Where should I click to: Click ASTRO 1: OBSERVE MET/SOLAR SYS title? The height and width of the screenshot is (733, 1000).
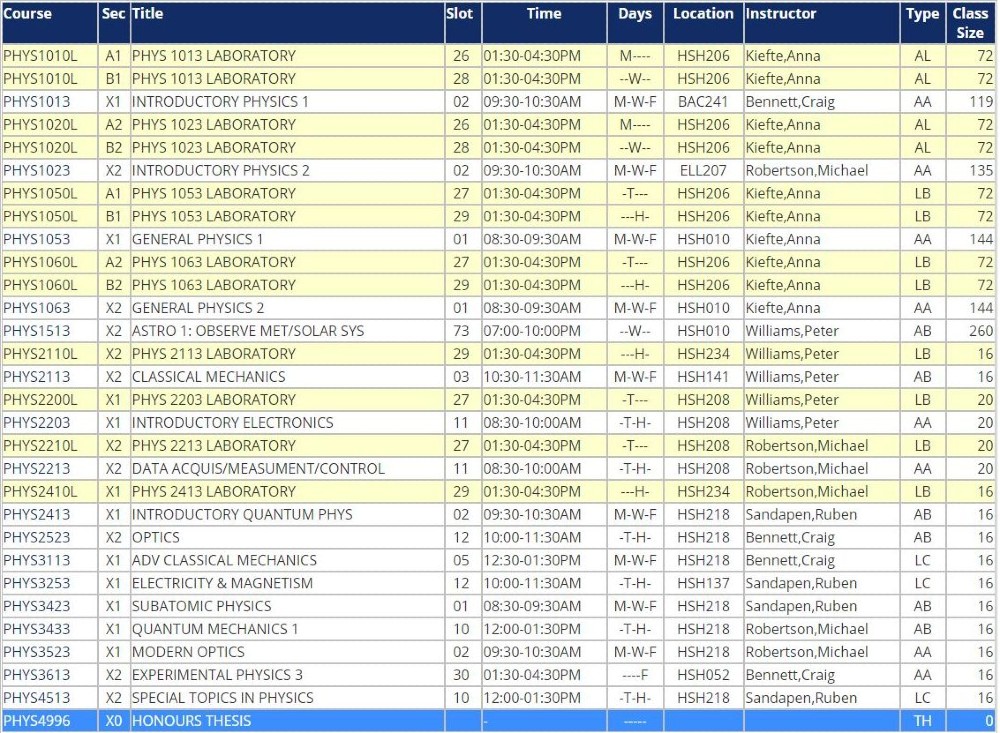(x=248, y=331)
